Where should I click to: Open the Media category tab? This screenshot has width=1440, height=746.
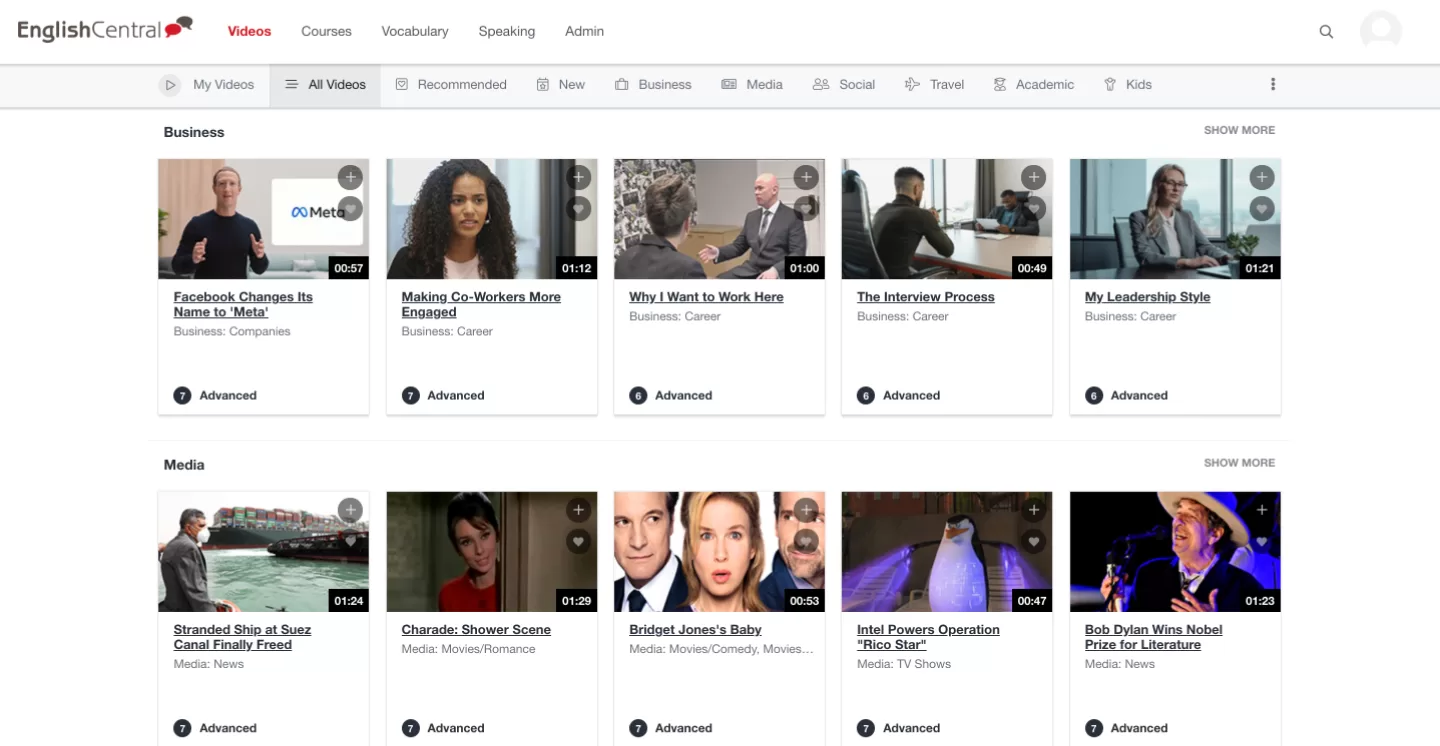752,85
